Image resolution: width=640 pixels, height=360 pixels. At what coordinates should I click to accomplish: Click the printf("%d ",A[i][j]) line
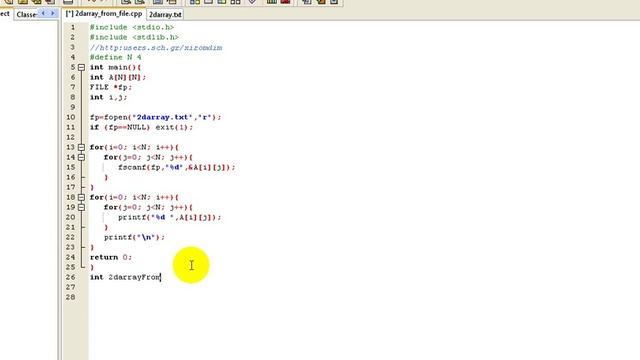(170, 218)
